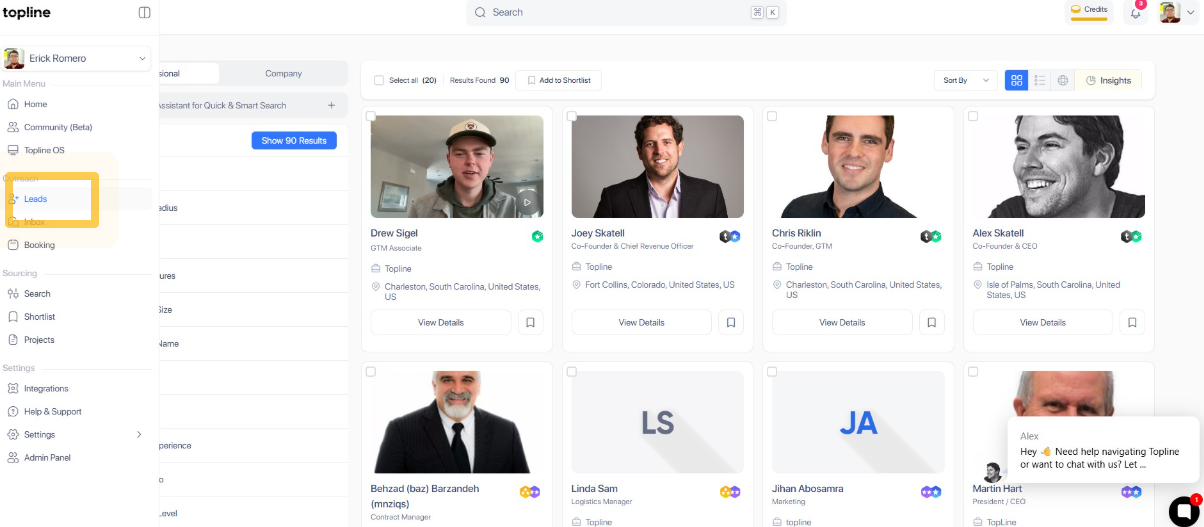Open the Help & Support icon
Viewport: 1204px width, 527px height.
(x=13, y=412)
